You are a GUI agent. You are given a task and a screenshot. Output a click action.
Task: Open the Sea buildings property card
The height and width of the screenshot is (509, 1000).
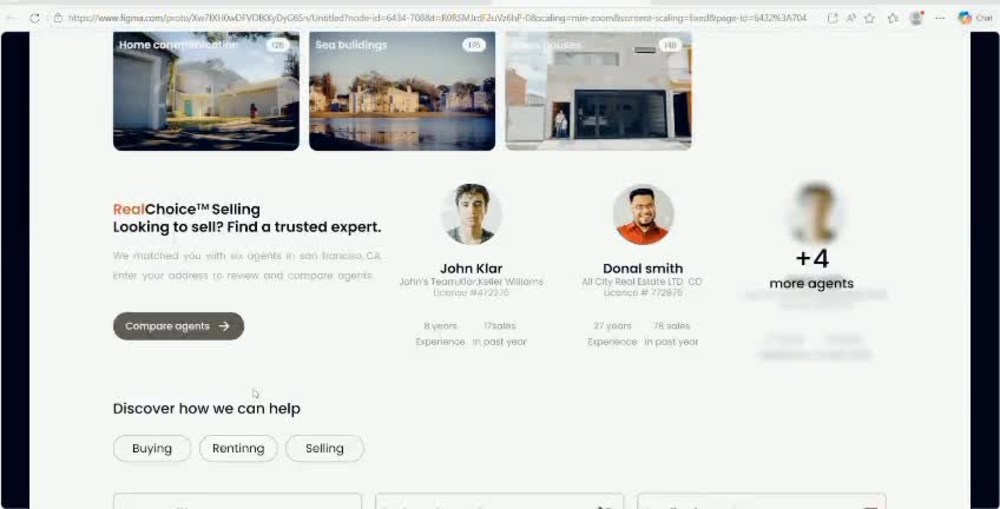coord(402,91)
